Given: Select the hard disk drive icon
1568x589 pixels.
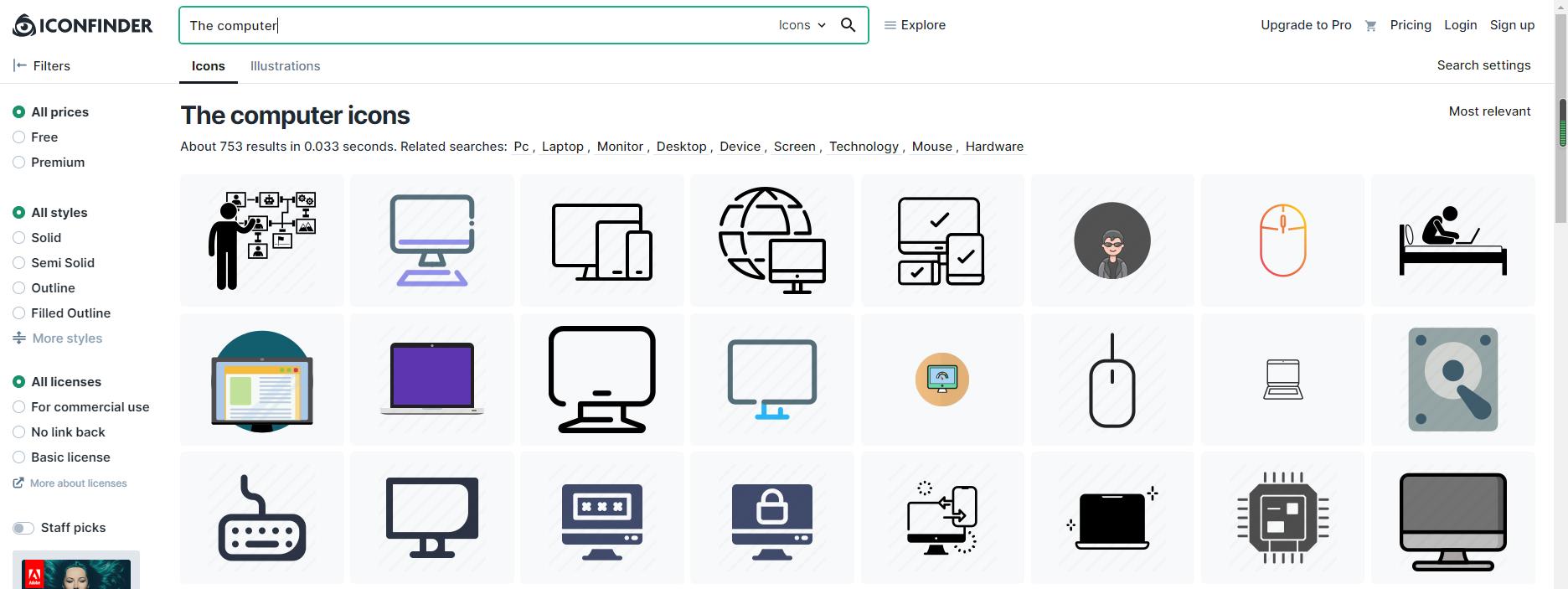Looking at the screenshot, I should [x=1453, y=380].
